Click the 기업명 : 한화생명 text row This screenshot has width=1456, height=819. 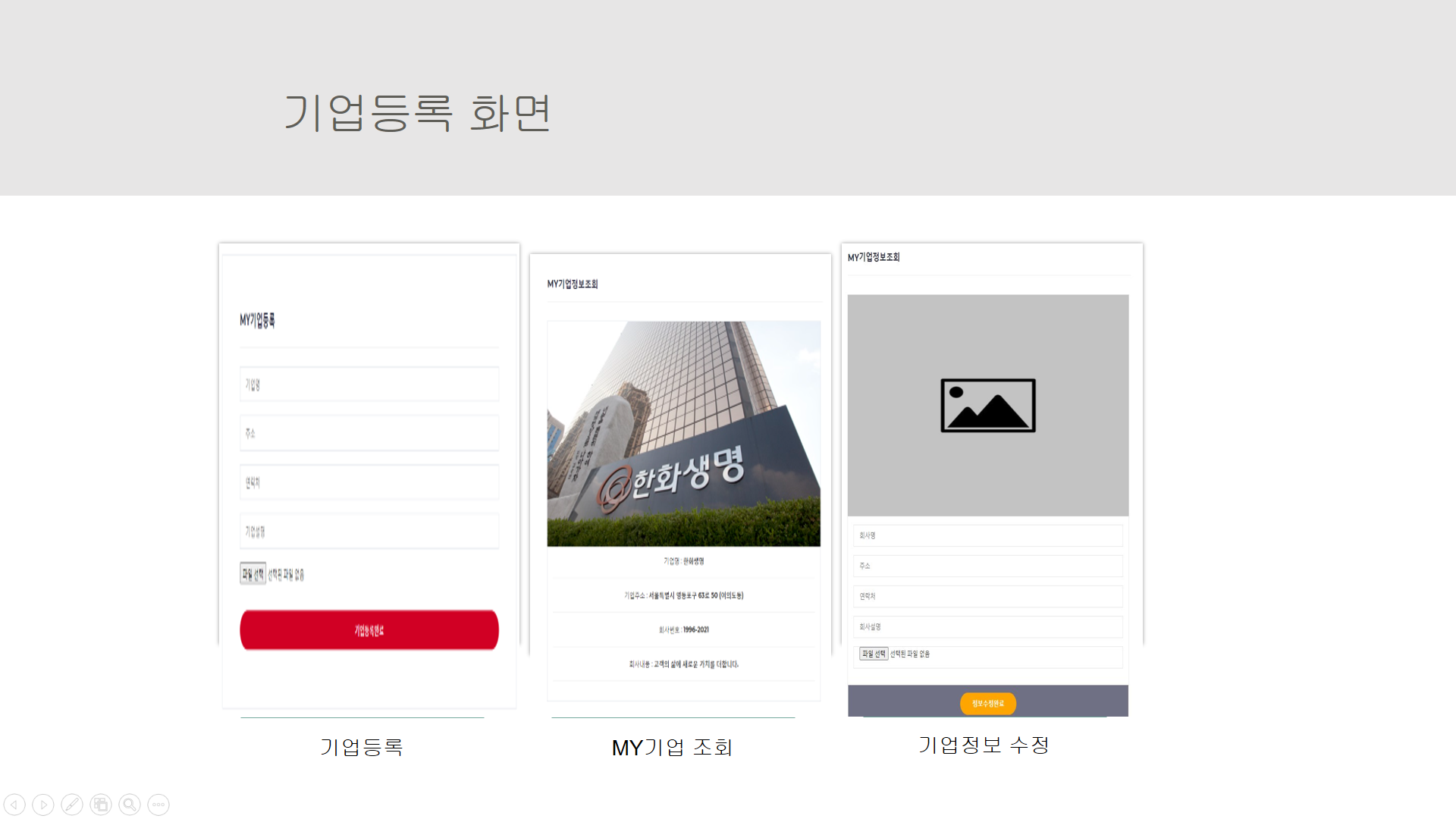tap(683, 561)
